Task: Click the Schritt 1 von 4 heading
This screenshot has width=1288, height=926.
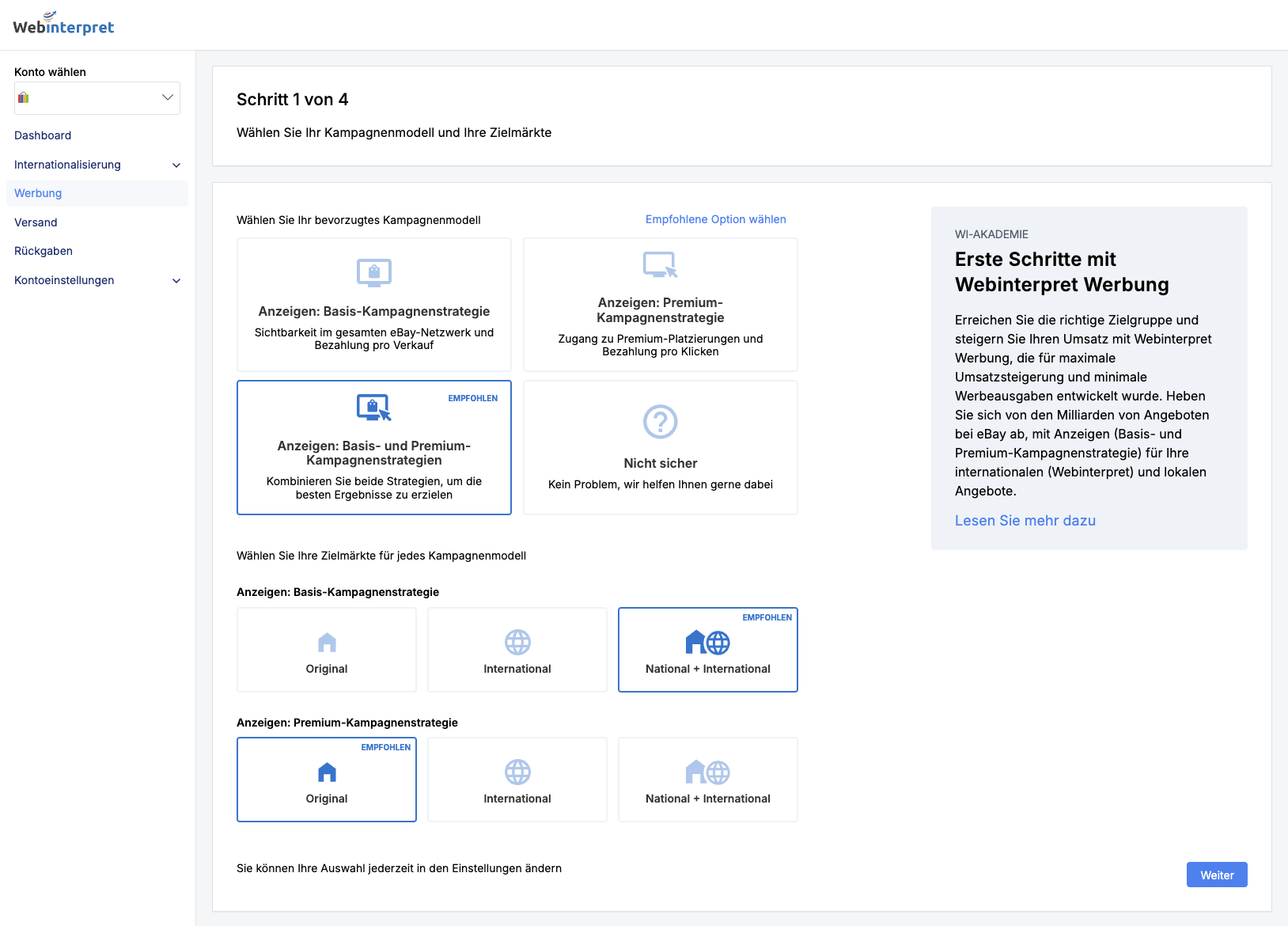Action: 293,100
